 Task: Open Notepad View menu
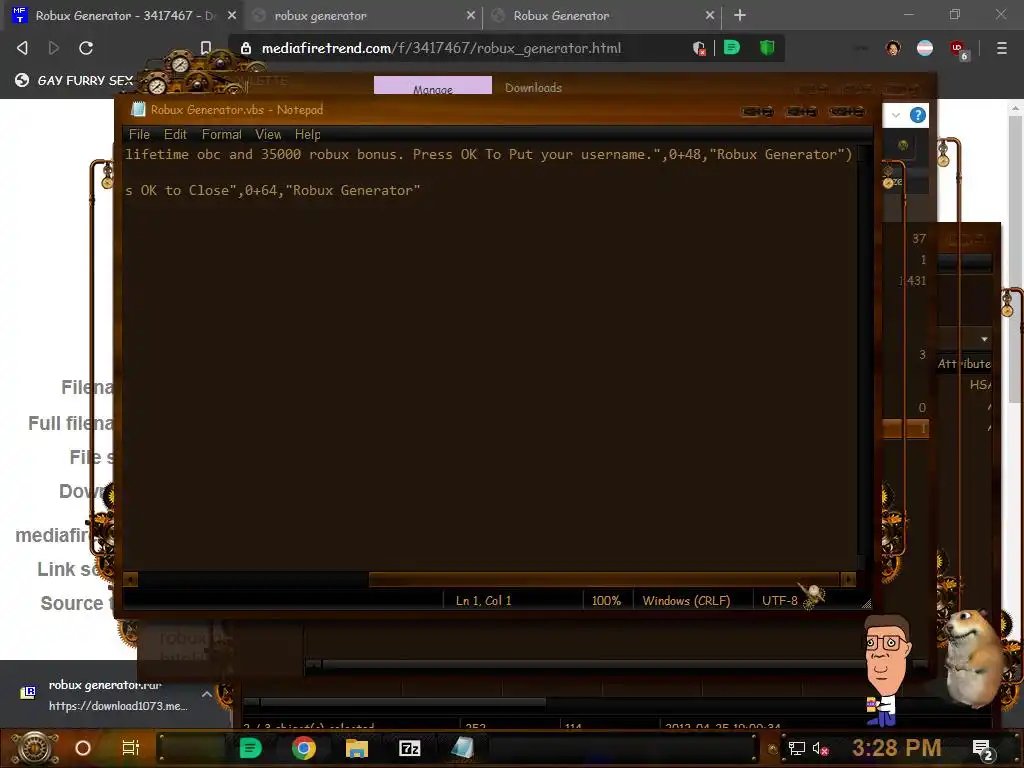click(268, 135)
